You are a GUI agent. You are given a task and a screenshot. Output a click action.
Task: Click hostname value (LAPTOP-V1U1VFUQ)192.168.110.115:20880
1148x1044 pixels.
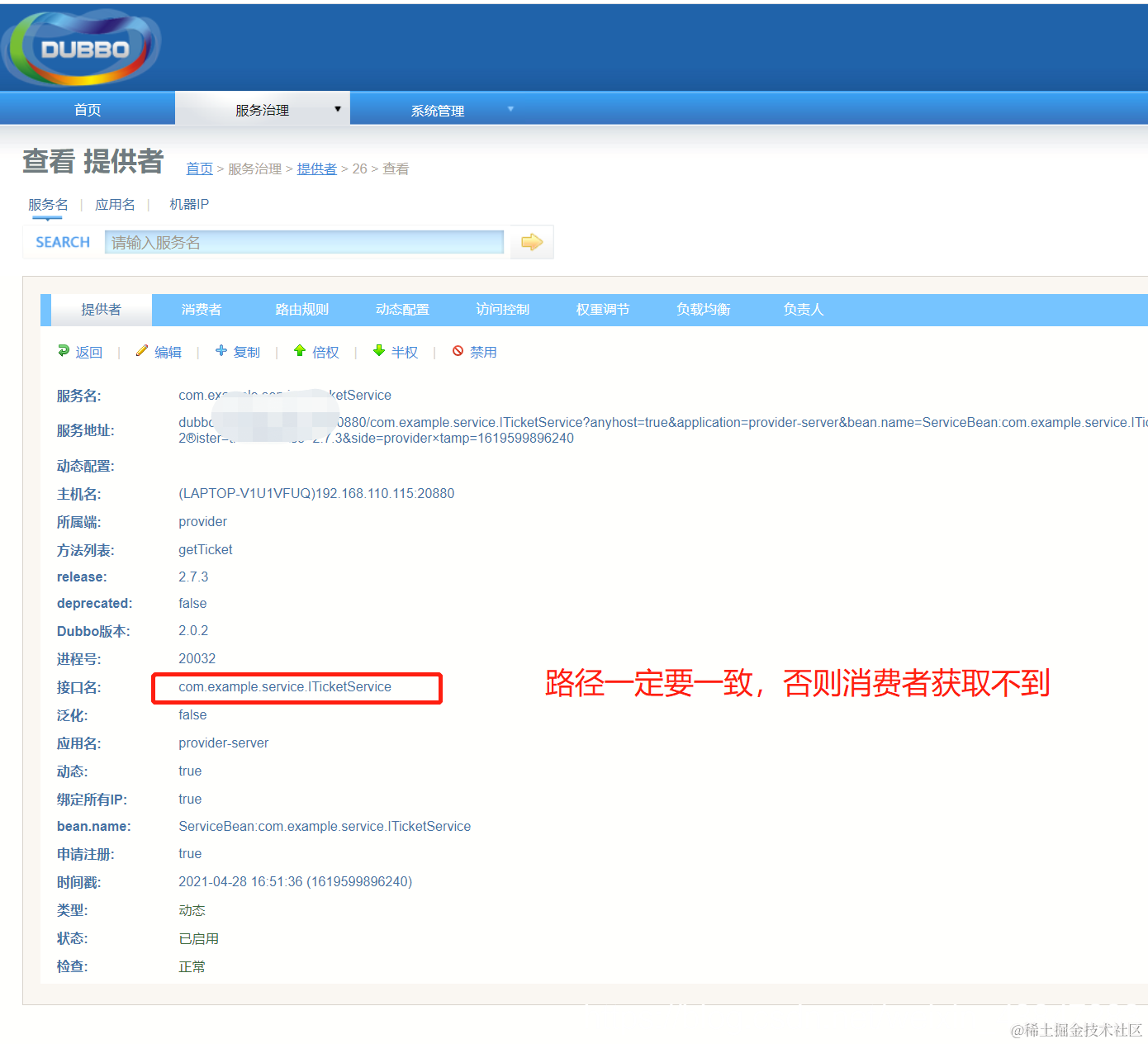click(x=316, y=493)
